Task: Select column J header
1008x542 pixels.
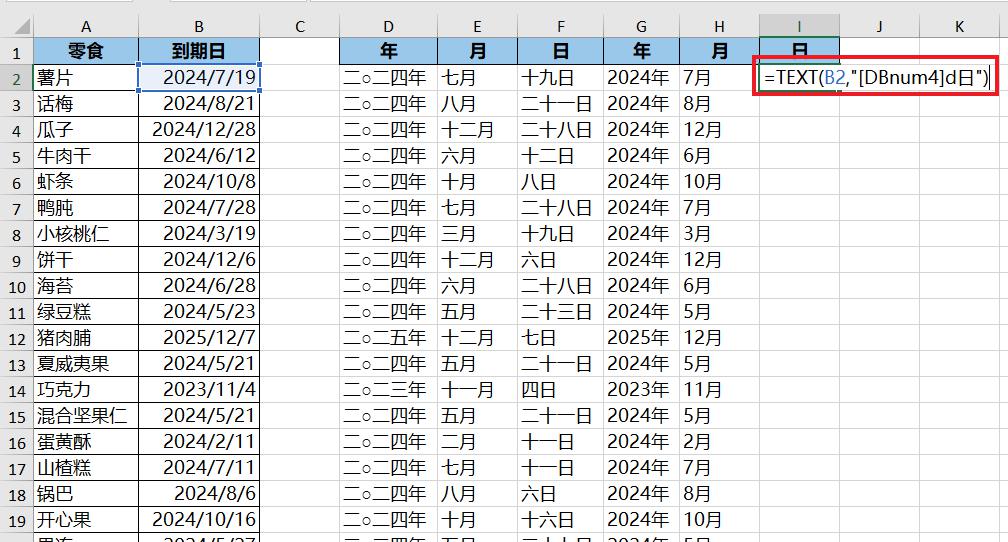Action: coord(879,26)
